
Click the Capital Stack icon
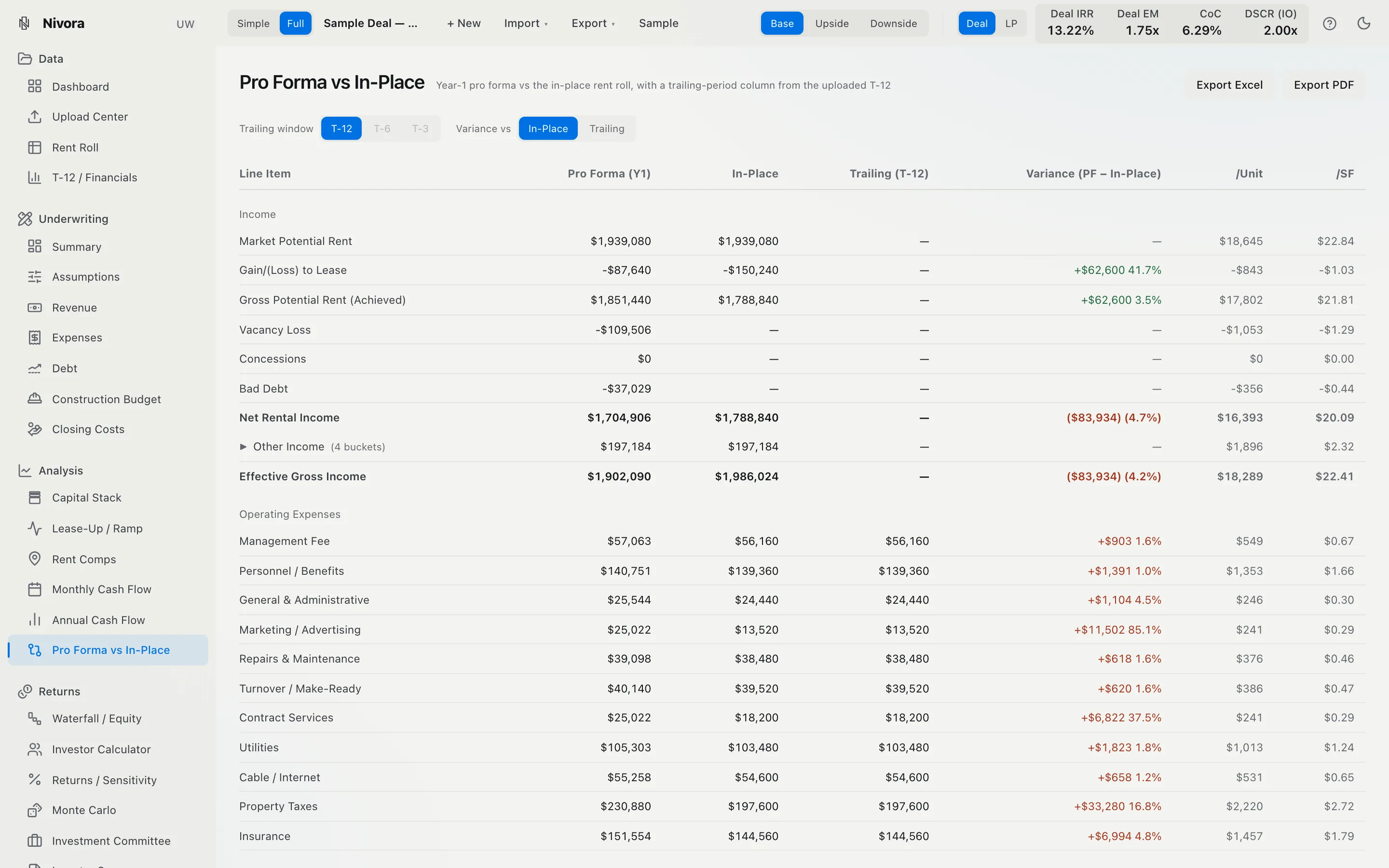click(34, 498)
